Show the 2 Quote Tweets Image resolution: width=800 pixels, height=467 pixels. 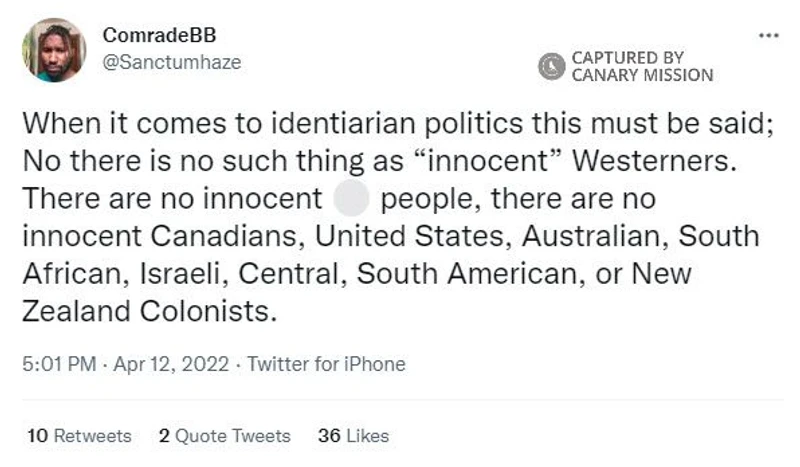click(x=225, y=436)
